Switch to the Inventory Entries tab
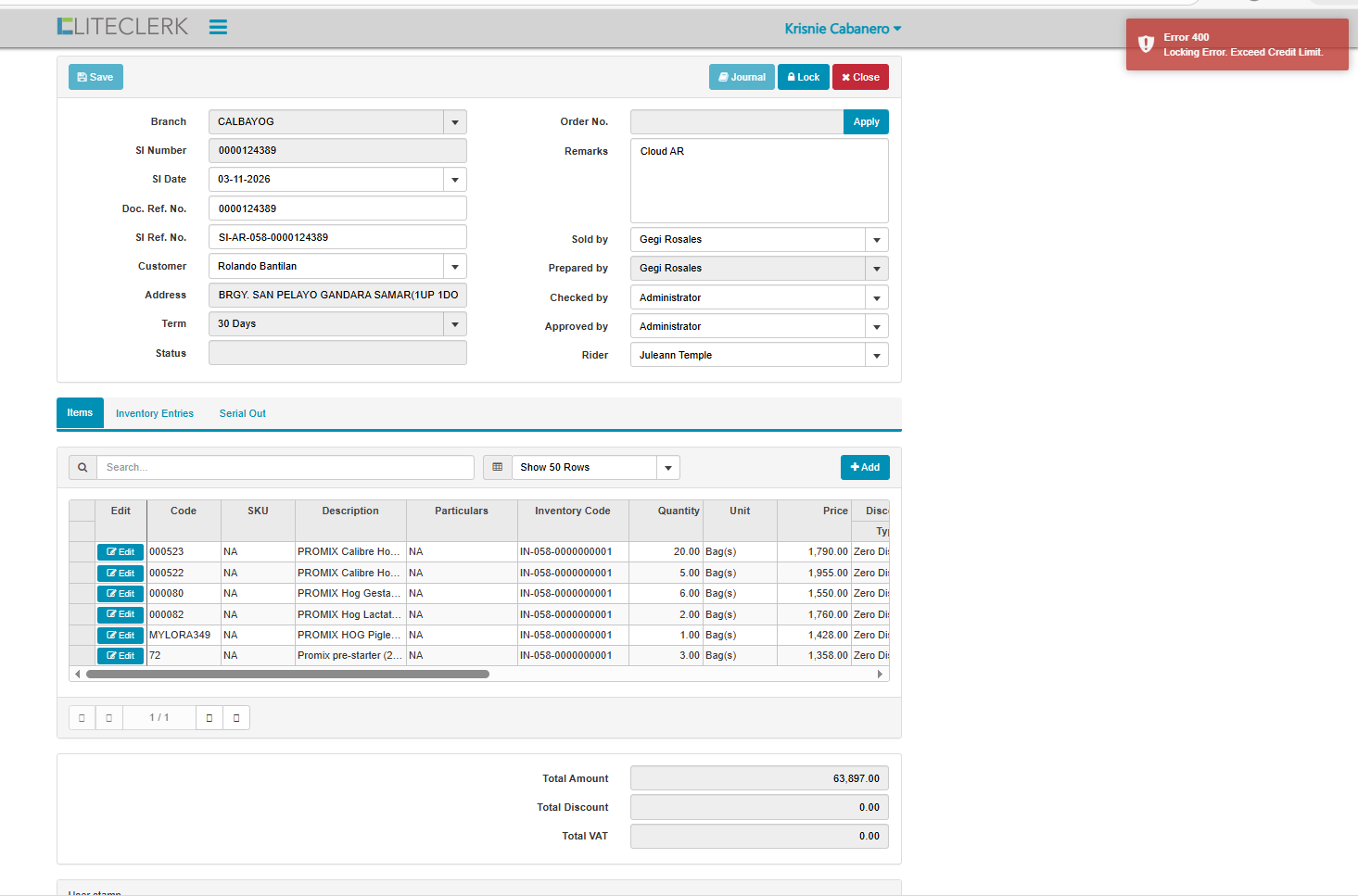The image size is (1358, 896). coord(155,414)
